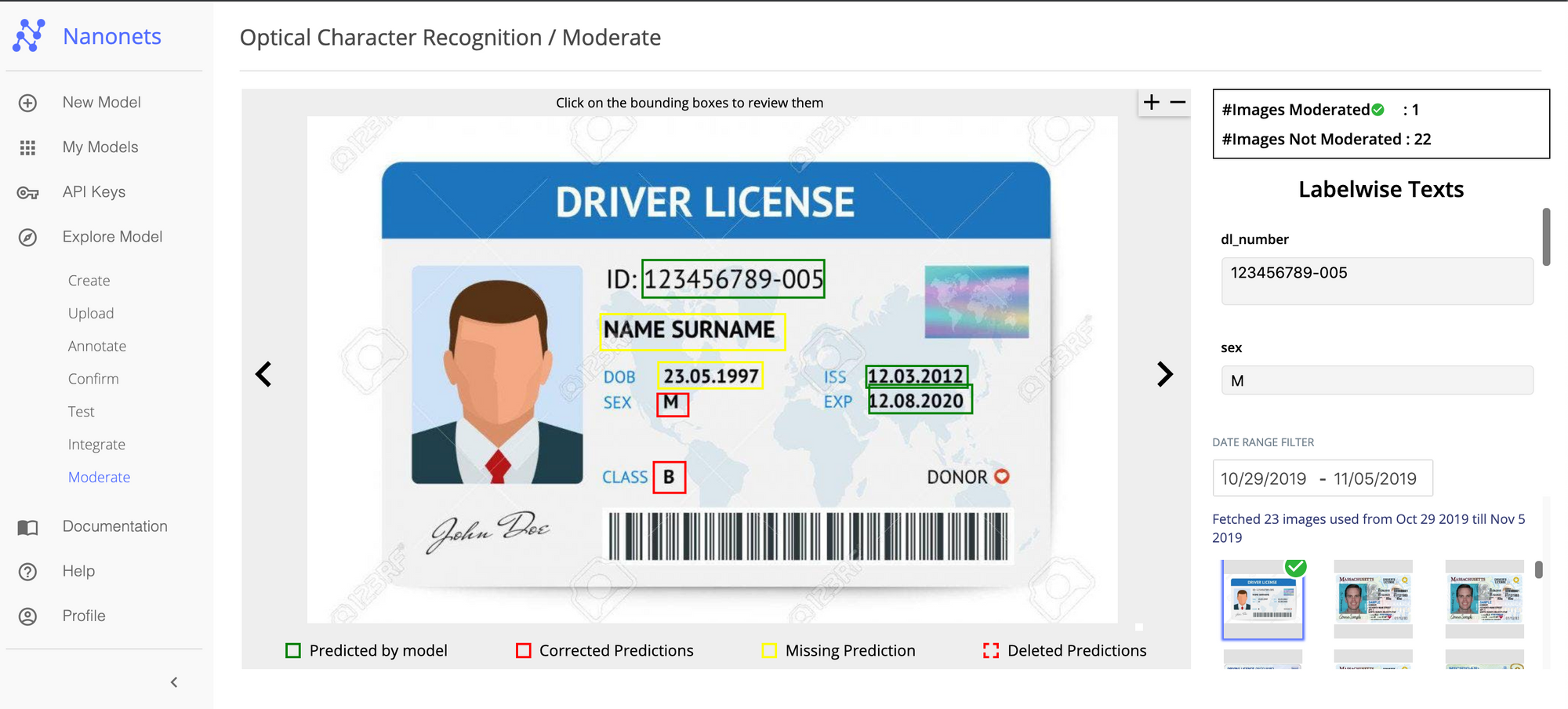Image resolution: width=1568 pixels, height=709 pixels.
Task: Click the New Model plus icon
Action: [x=27, y=103]
